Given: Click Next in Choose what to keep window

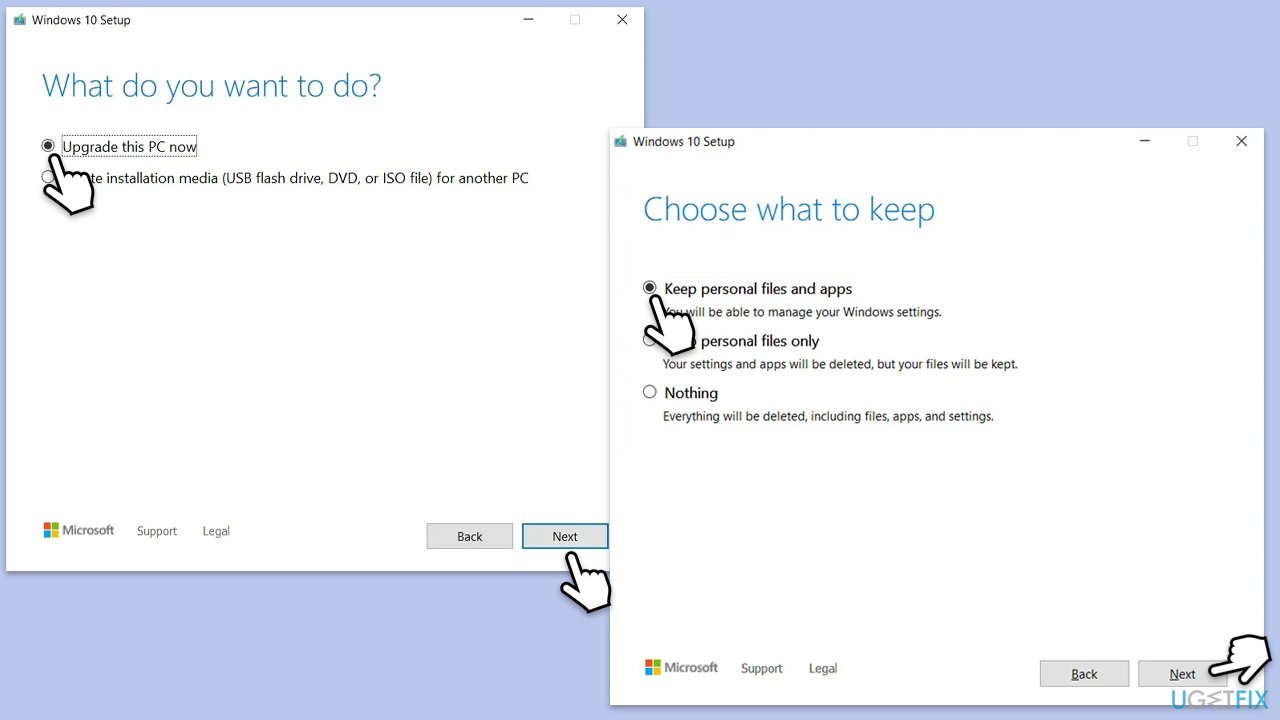Looking at the screenshot, I should [1182, 674].
